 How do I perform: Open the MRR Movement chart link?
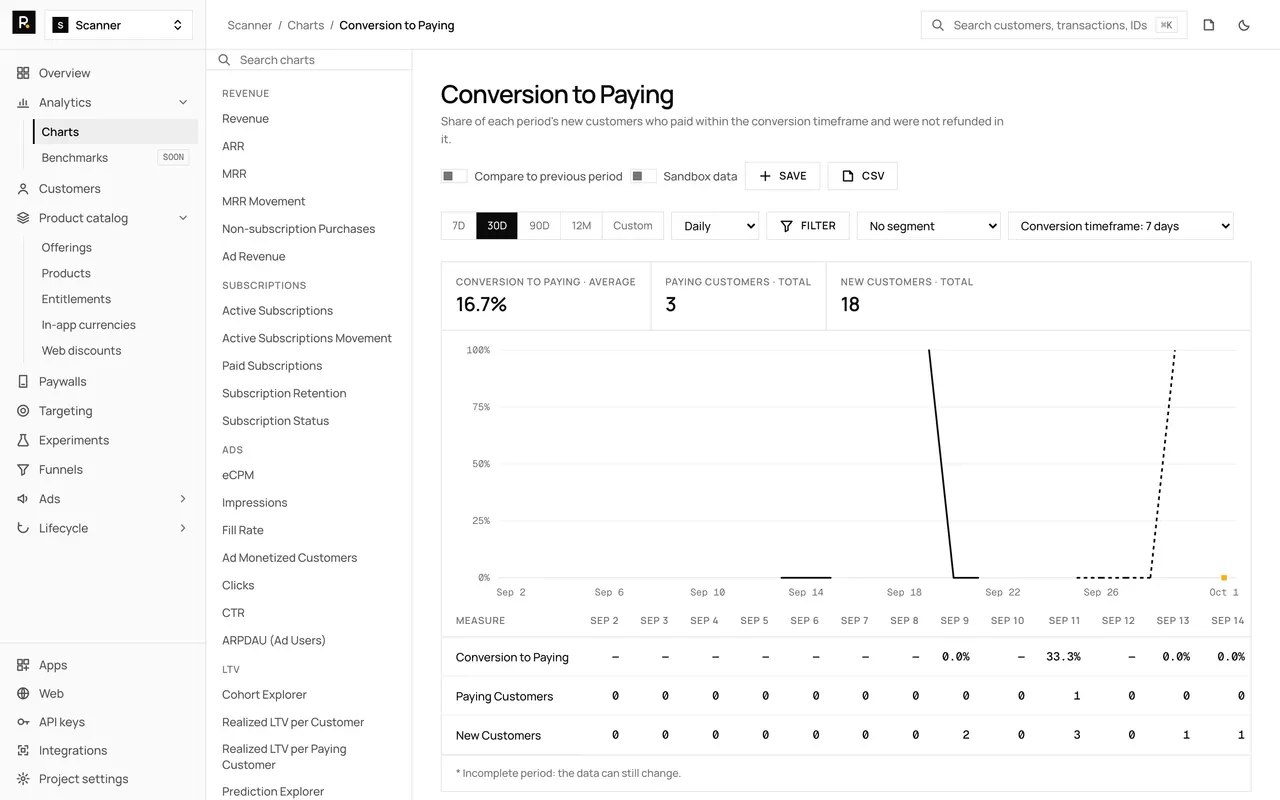pos(264,201)
